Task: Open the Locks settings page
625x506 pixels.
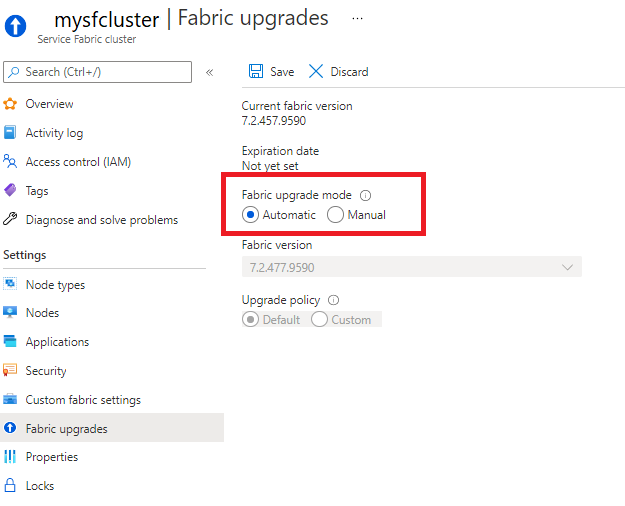Action: (x=40, y=486)
